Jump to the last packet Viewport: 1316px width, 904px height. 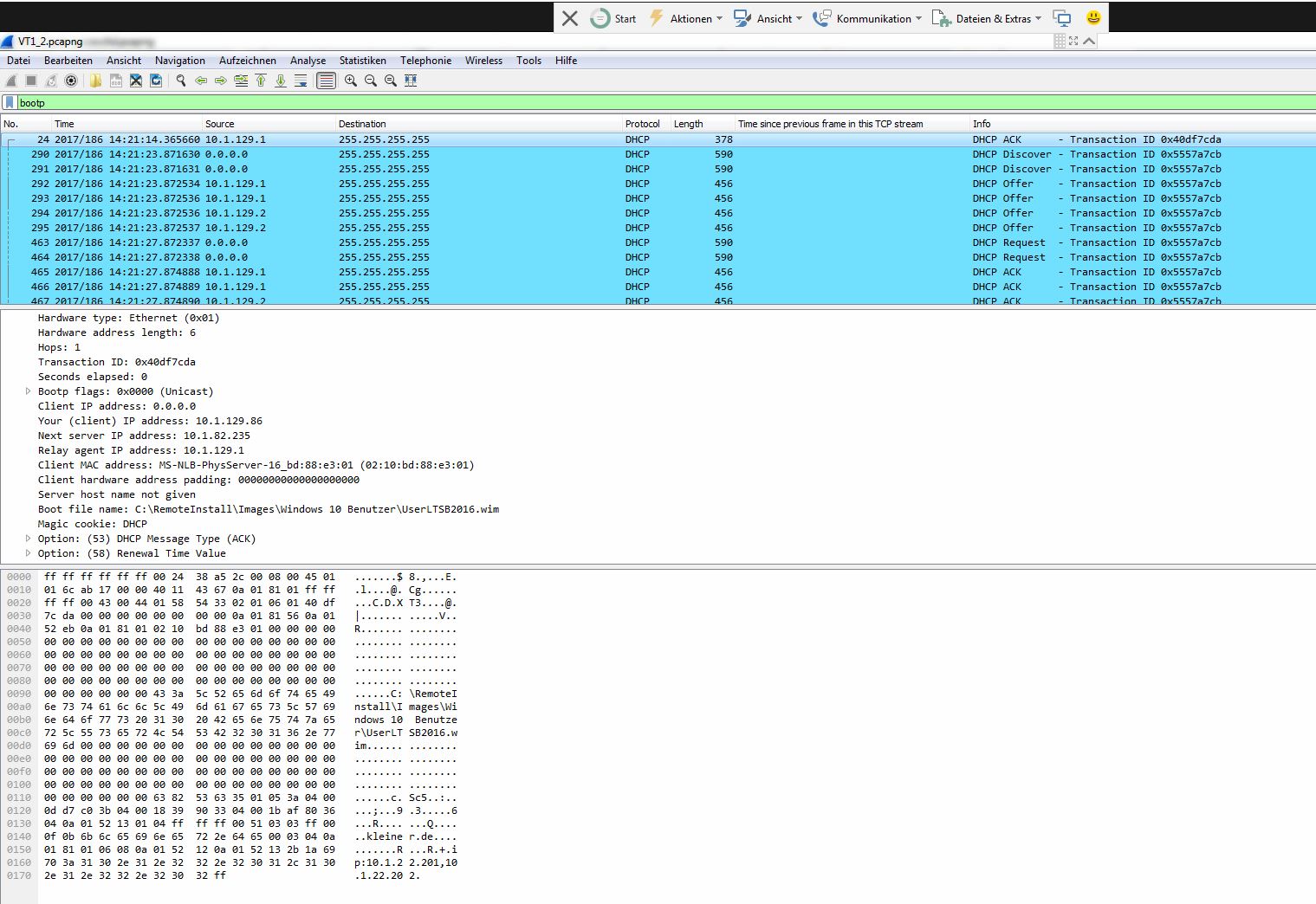[281, 81]
